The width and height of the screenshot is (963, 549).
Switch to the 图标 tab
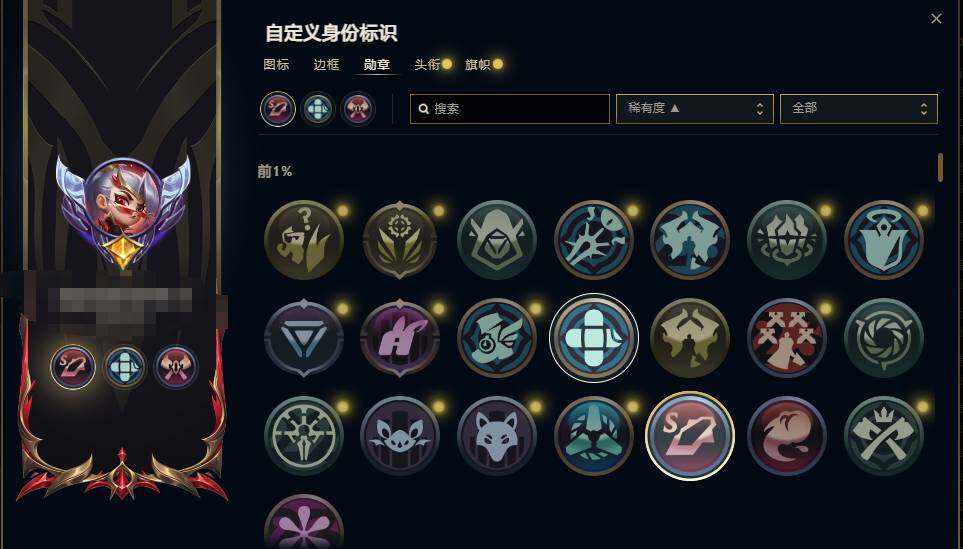point(276,64)
